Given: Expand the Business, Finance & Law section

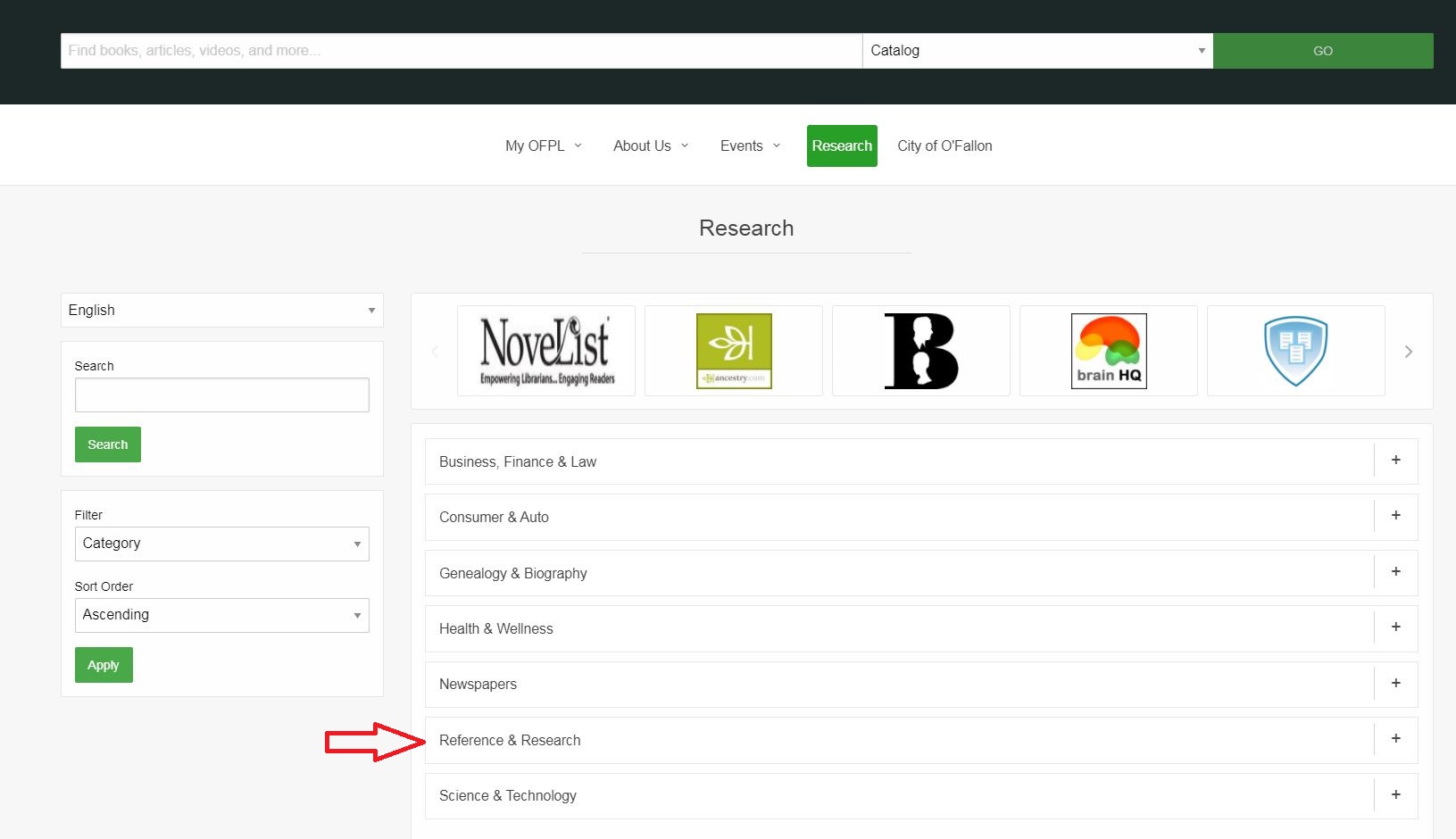Looking at the screenshot, I should pyautogui.click(x=1395, y=461).
